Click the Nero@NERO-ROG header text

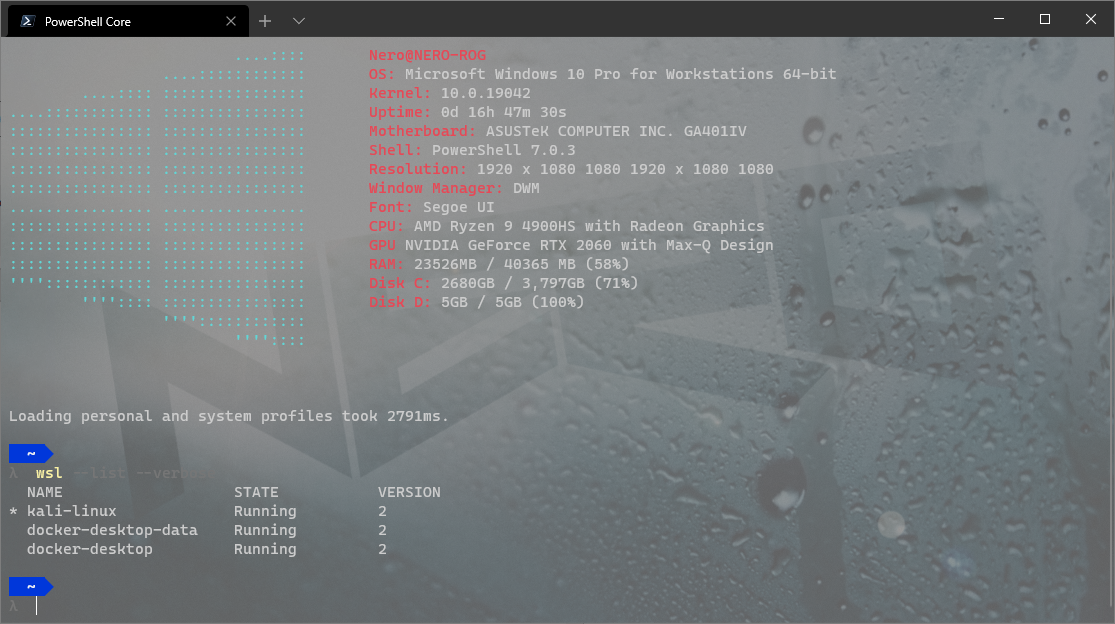[427, 55]
